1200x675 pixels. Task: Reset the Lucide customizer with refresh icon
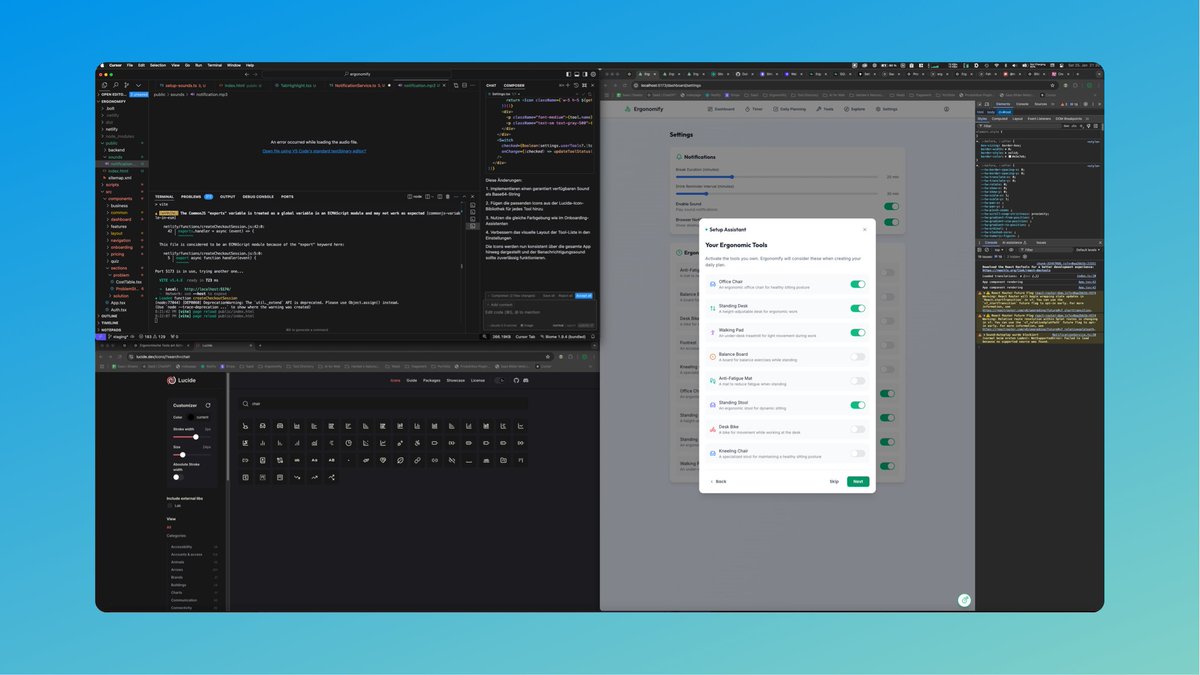pyautogui.click(x=208, y=405)
